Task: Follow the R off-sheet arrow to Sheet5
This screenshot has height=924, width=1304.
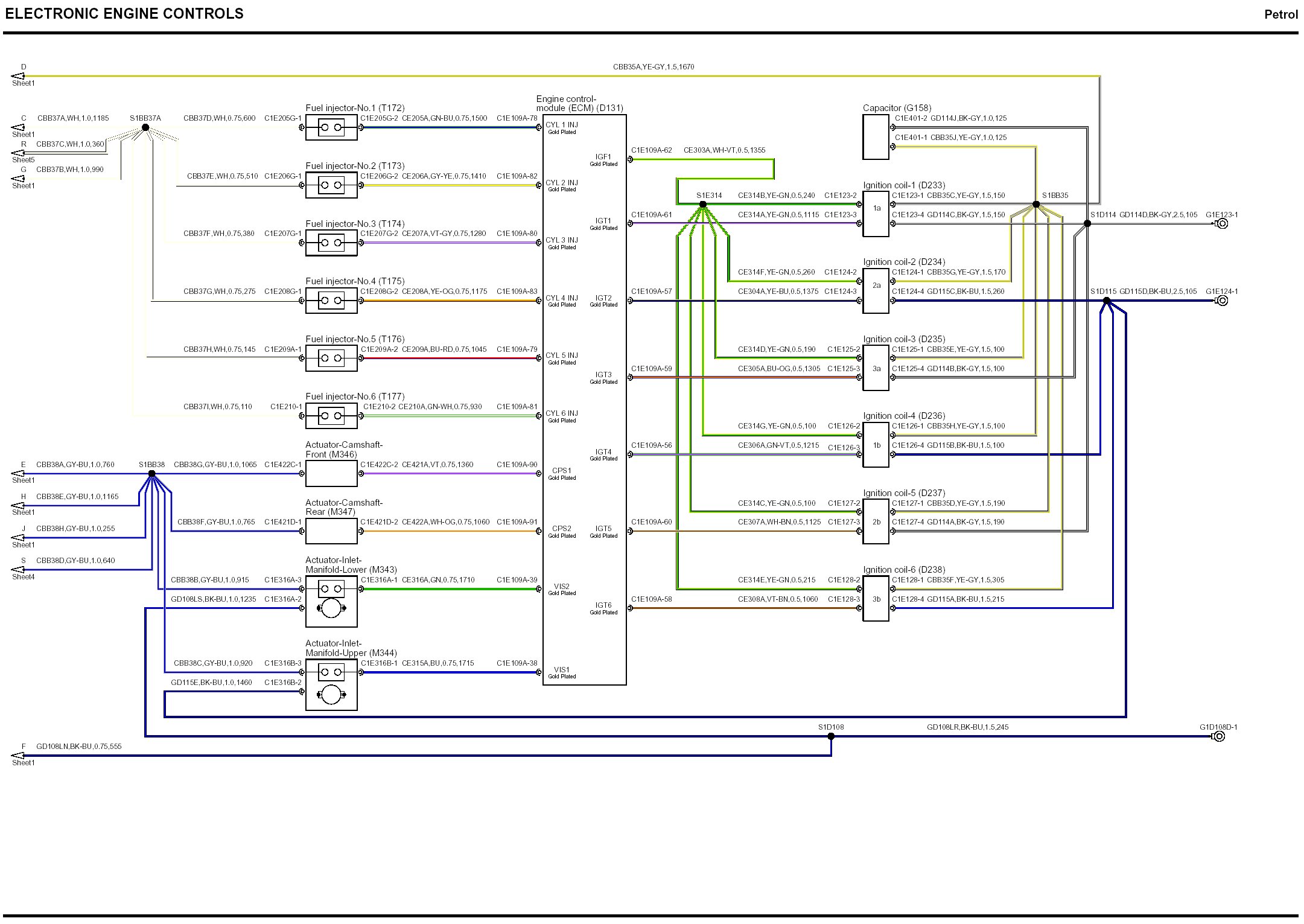Action: click(x=18, y=153)
